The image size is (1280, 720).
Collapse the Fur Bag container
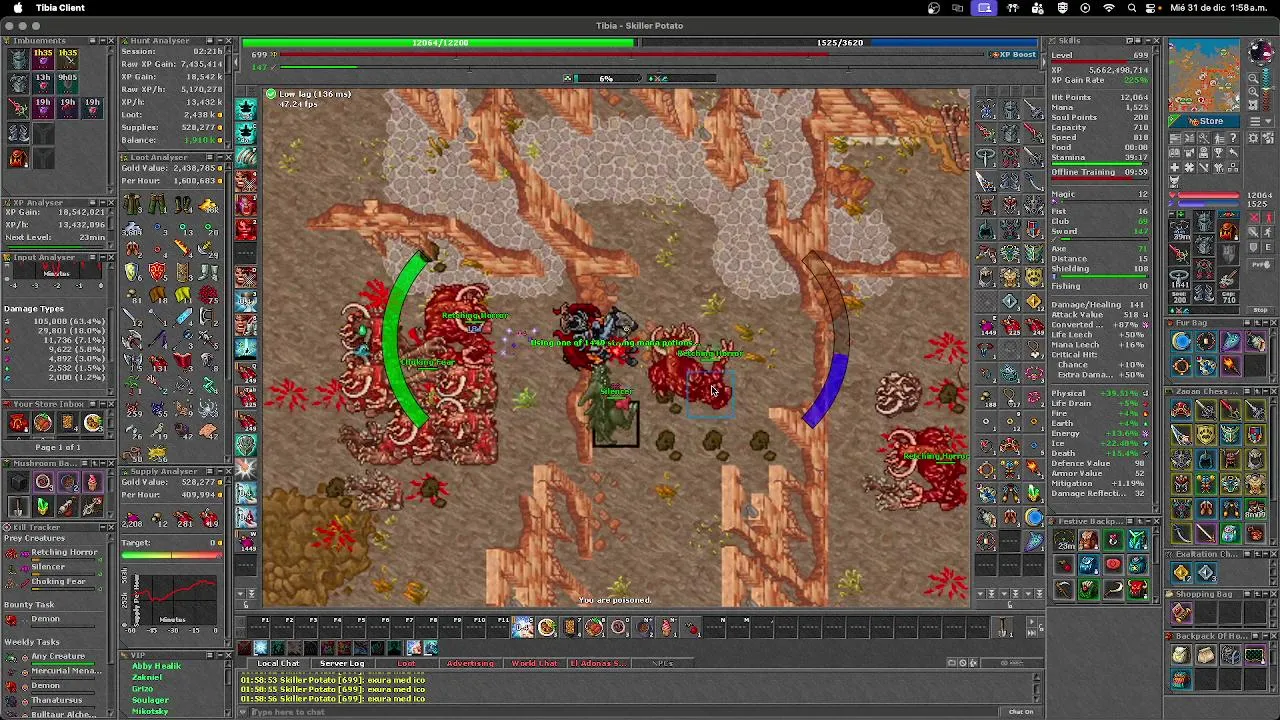point(1264,323)
